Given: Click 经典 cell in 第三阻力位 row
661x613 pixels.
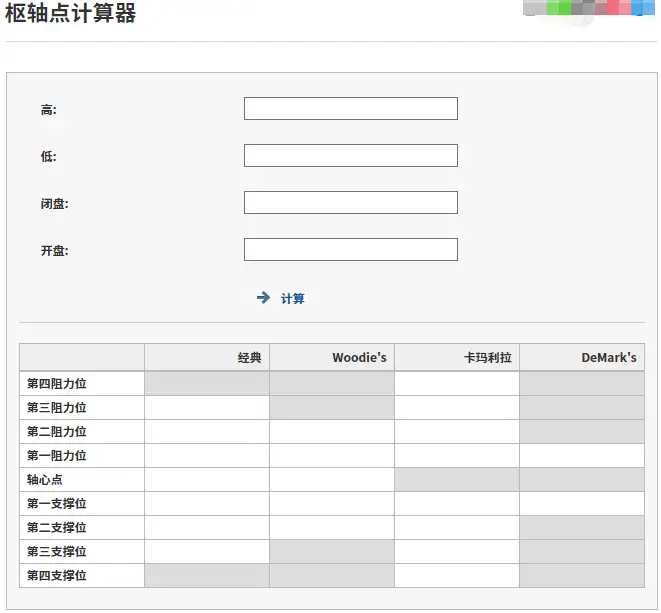Looking at the screenshot, I should point(207,408).
